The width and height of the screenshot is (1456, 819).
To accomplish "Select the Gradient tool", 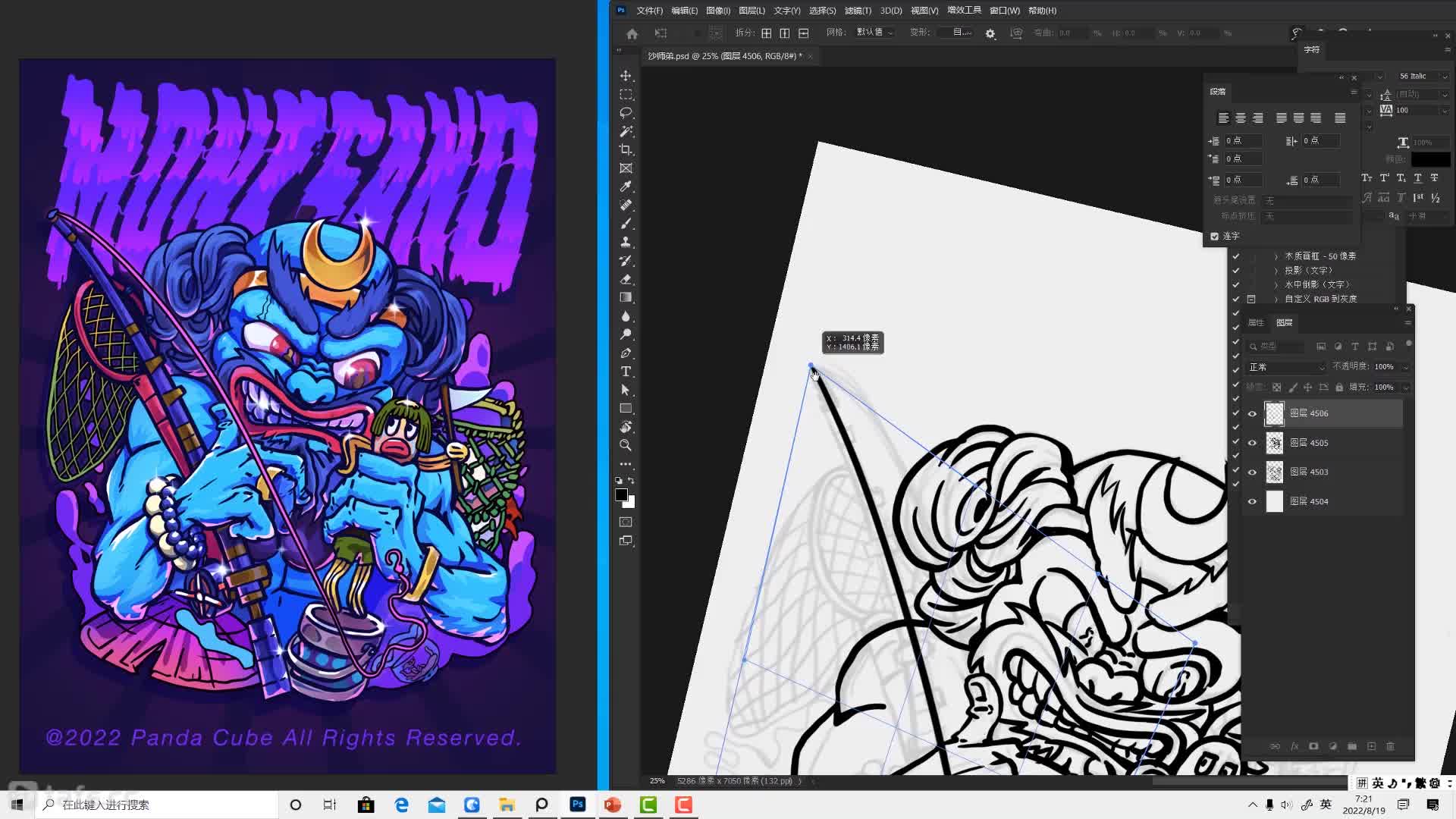I will coord(626,297).
